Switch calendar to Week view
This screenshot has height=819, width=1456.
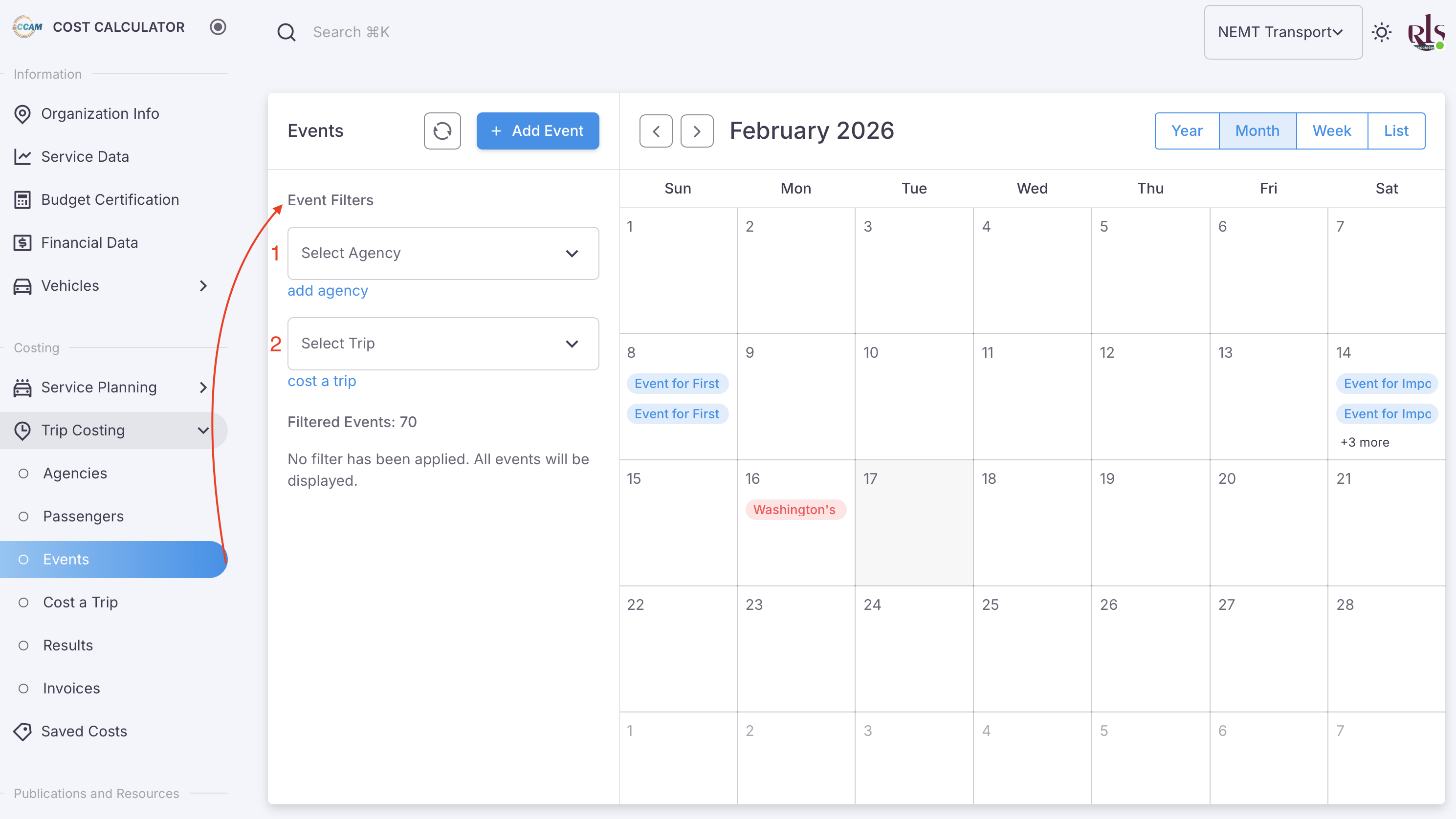1331,131
